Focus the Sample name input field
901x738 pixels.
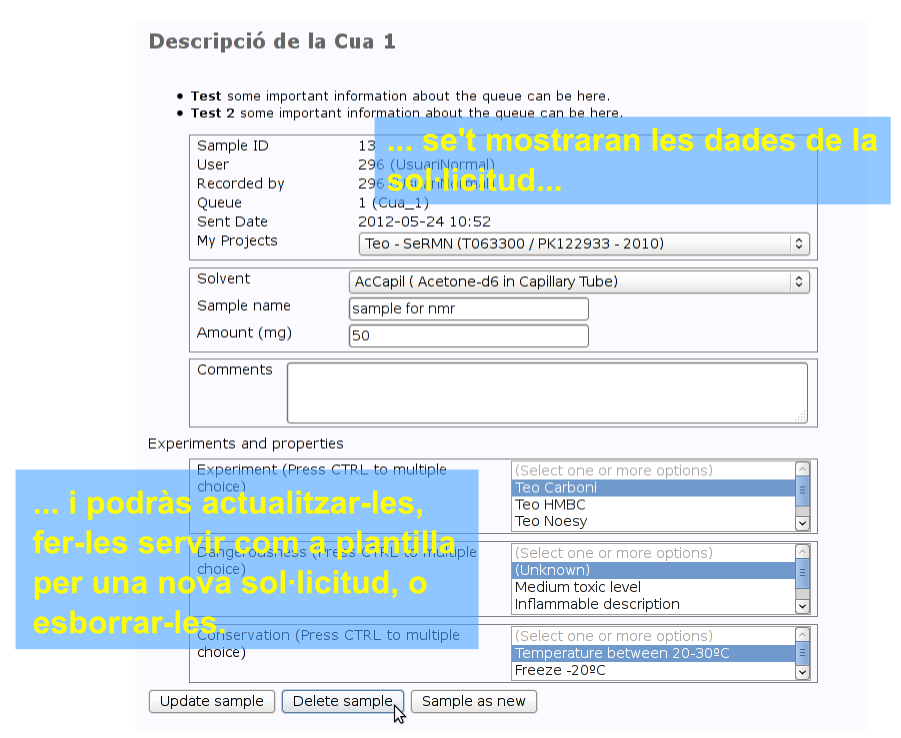[469, 309]
